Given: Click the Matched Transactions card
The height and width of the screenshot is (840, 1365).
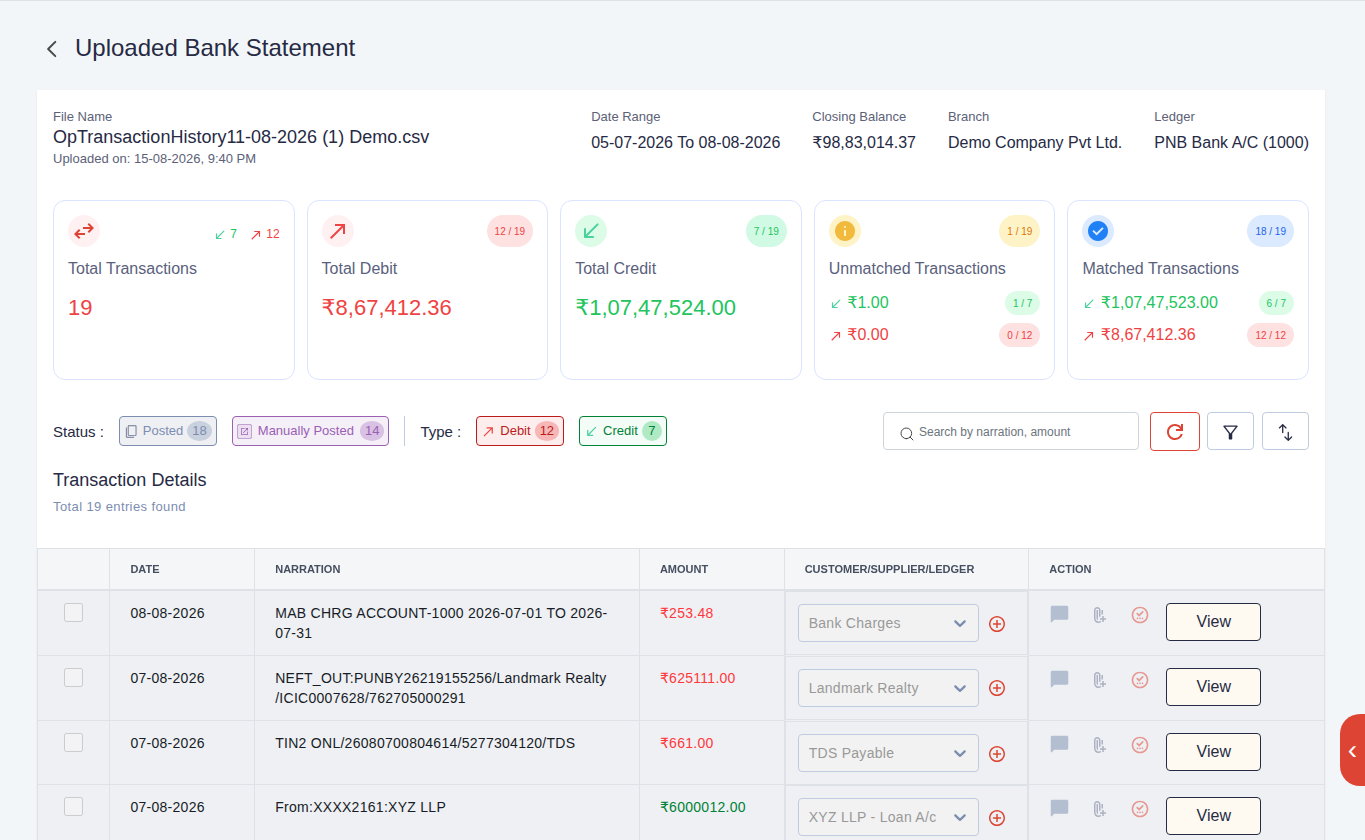Looking at the screenshot, I should tap(1188, 290).
